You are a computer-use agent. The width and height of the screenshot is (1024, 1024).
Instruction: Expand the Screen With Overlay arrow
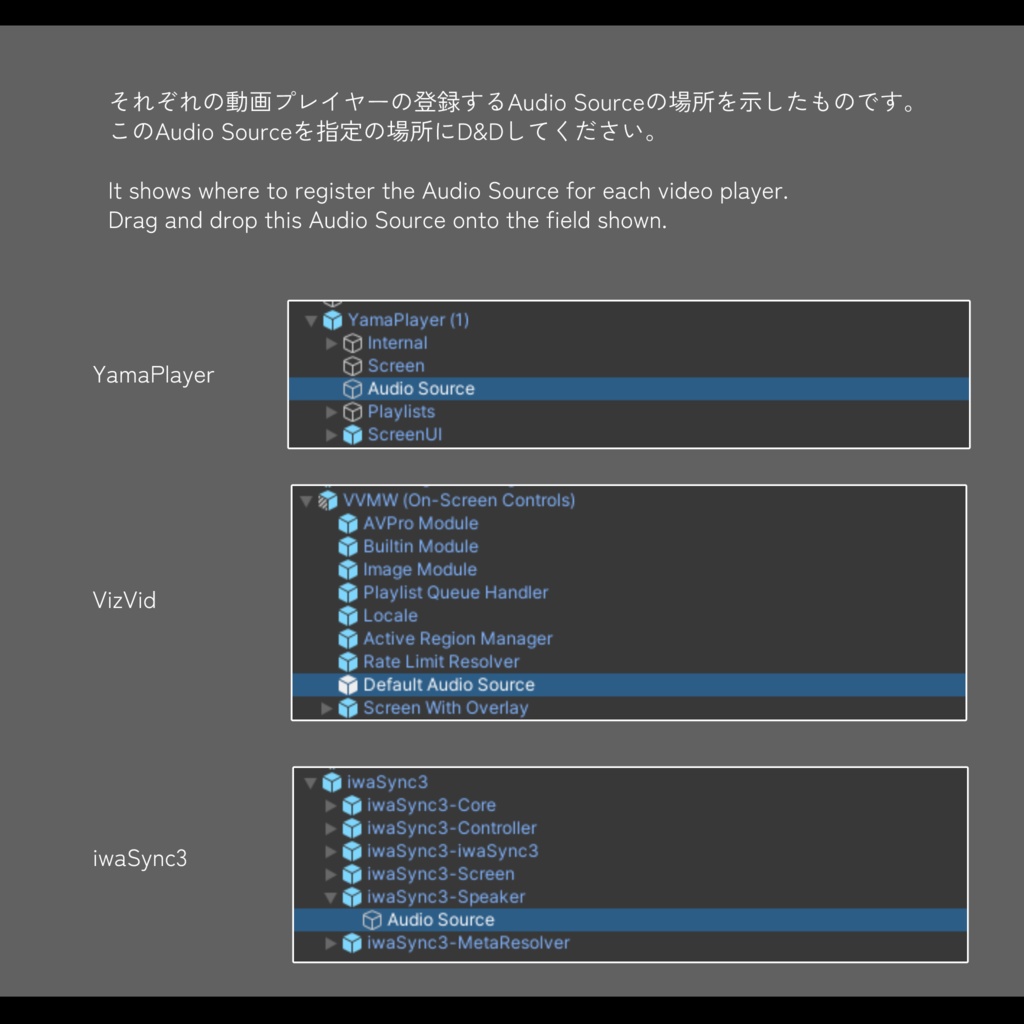click(327, 708)
